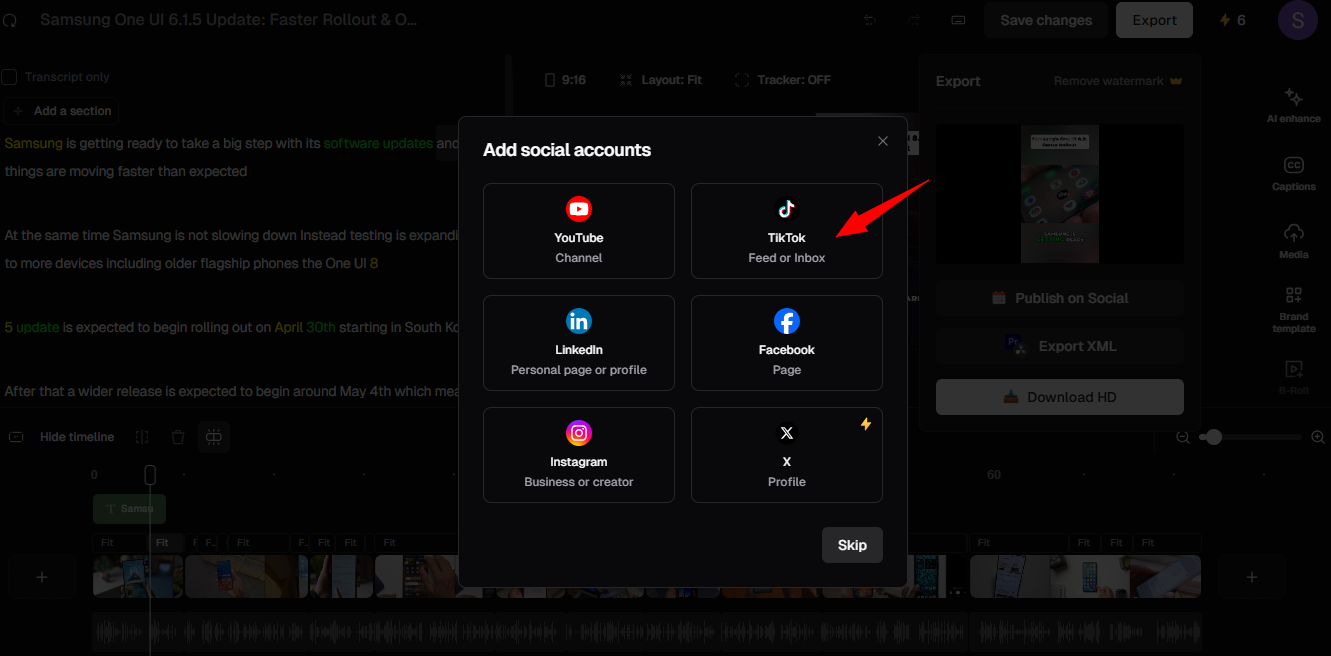Click the highlighted snap icon in timeline toolbar
This screenshot has width=1331, height=656.
pyautogui.click(x=214, y=437)
